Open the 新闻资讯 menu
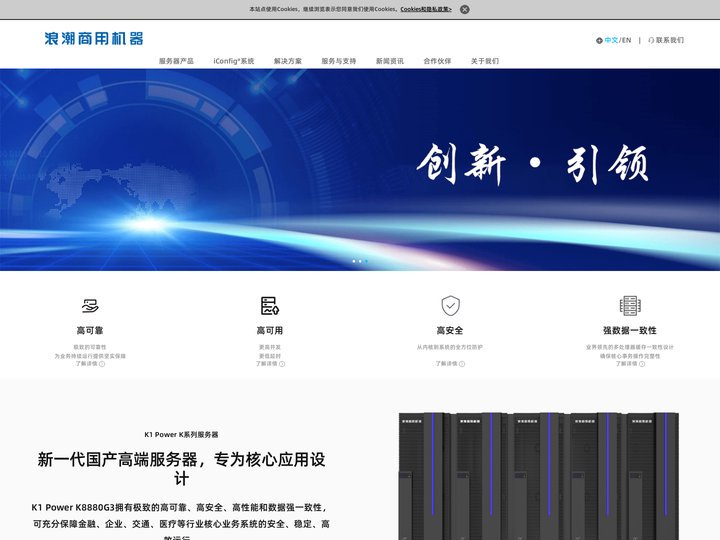This screenshot has width=720, height=540. pos(389,61)
